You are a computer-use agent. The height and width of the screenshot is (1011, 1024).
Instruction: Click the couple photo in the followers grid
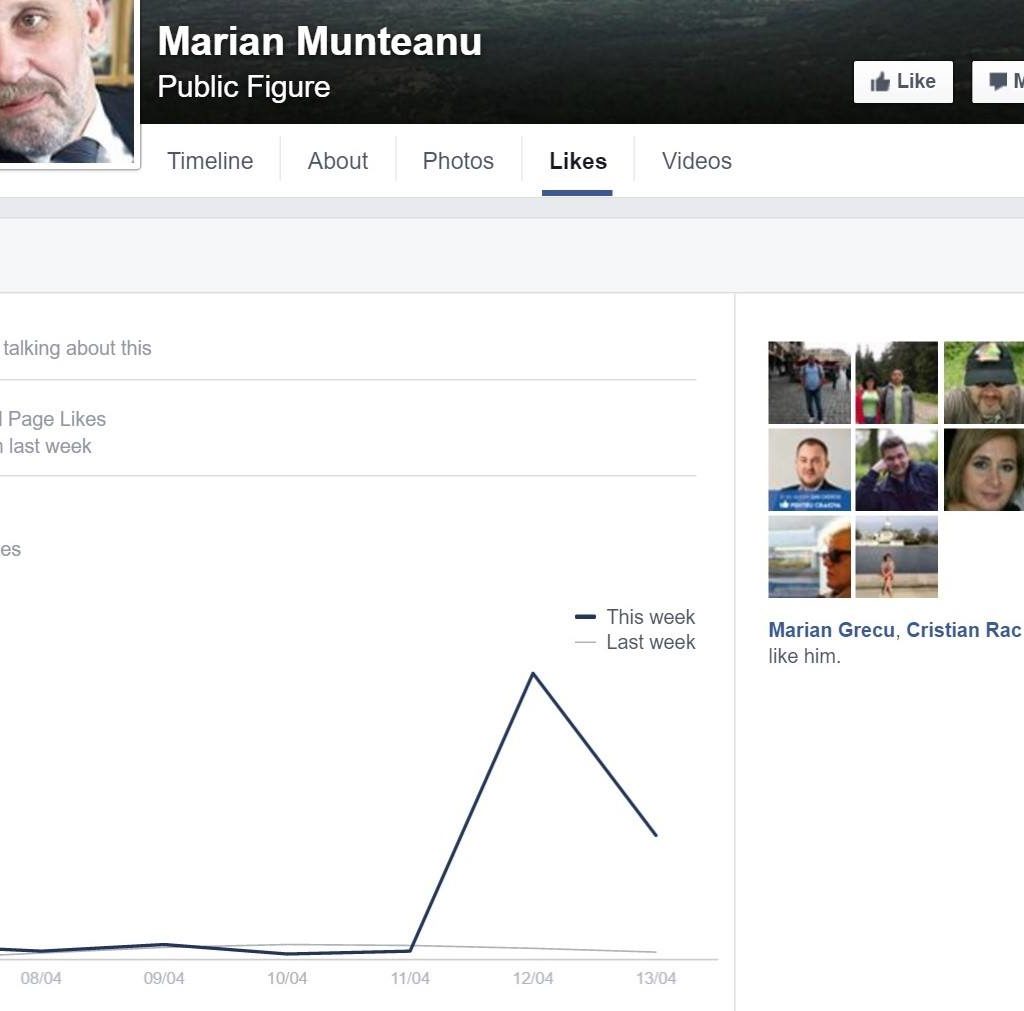click(x=896, y=381)
